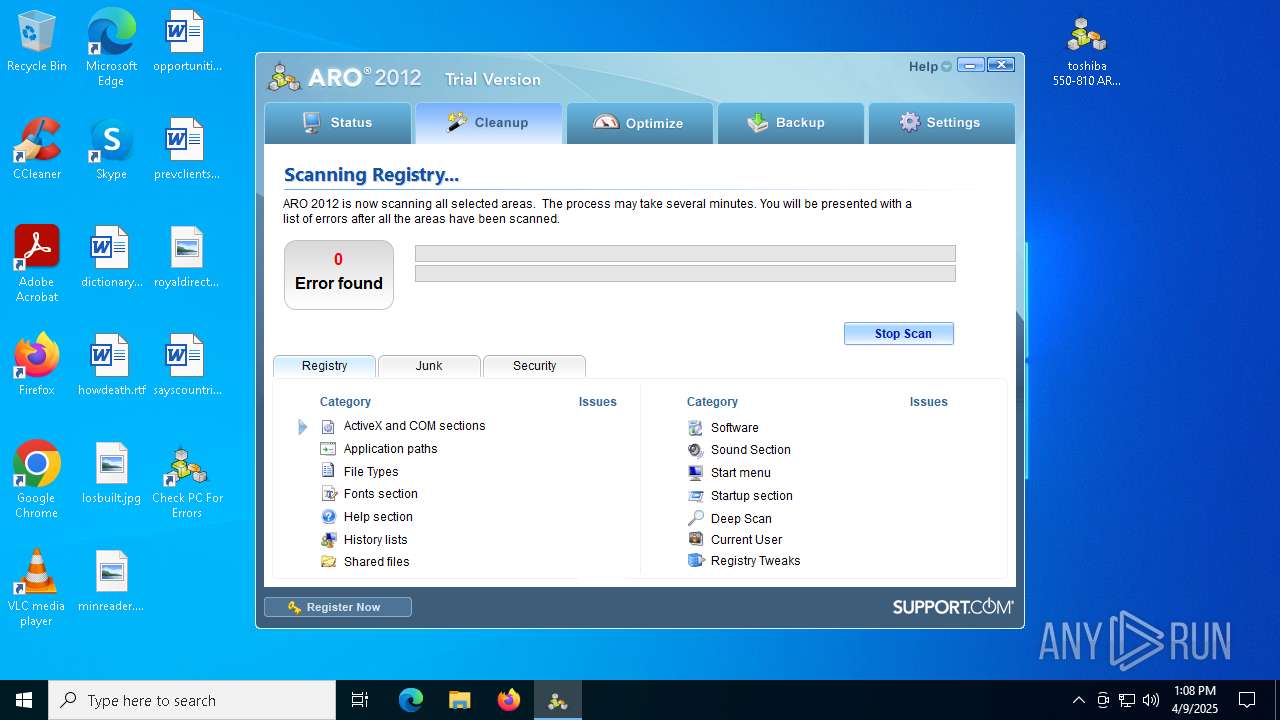Open the Windows Start menu
The image size is (1280, 720).
click(x=24, y=700)
